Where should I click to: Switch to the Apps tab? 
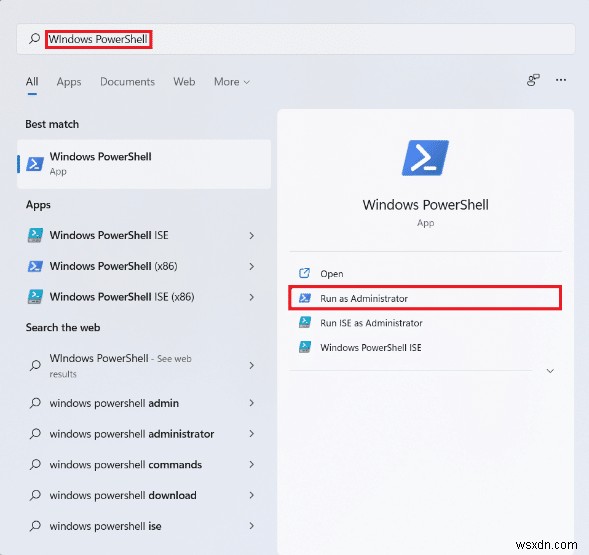tap(69, 82)
